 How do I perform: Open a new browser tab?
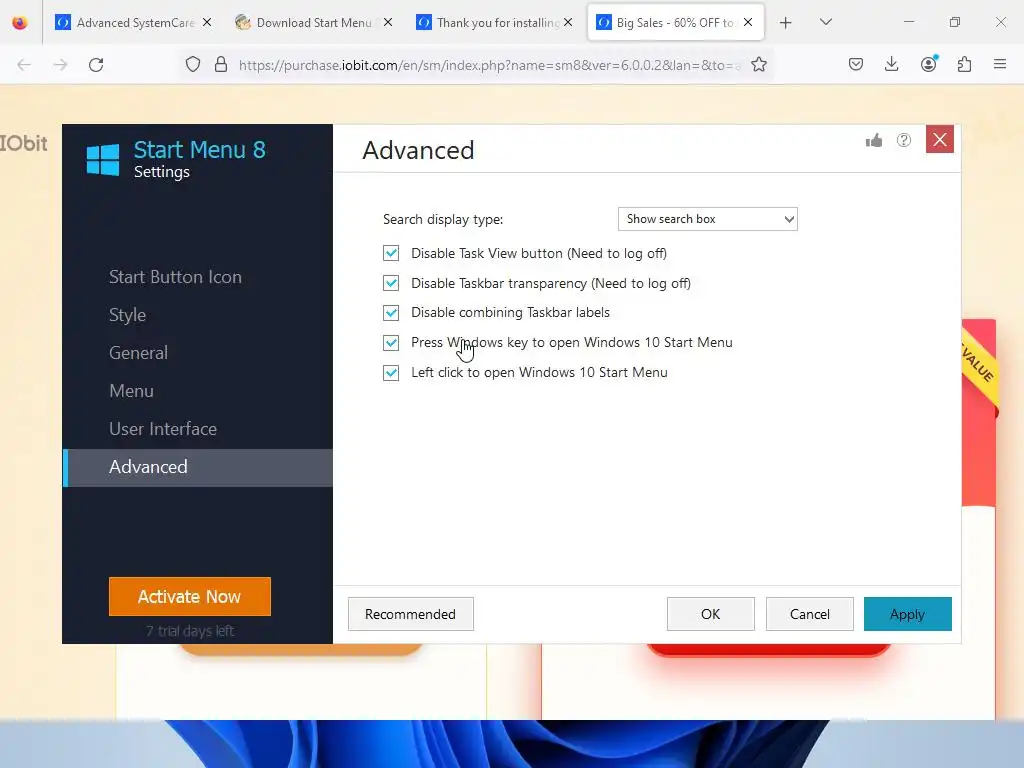(786, 23)
